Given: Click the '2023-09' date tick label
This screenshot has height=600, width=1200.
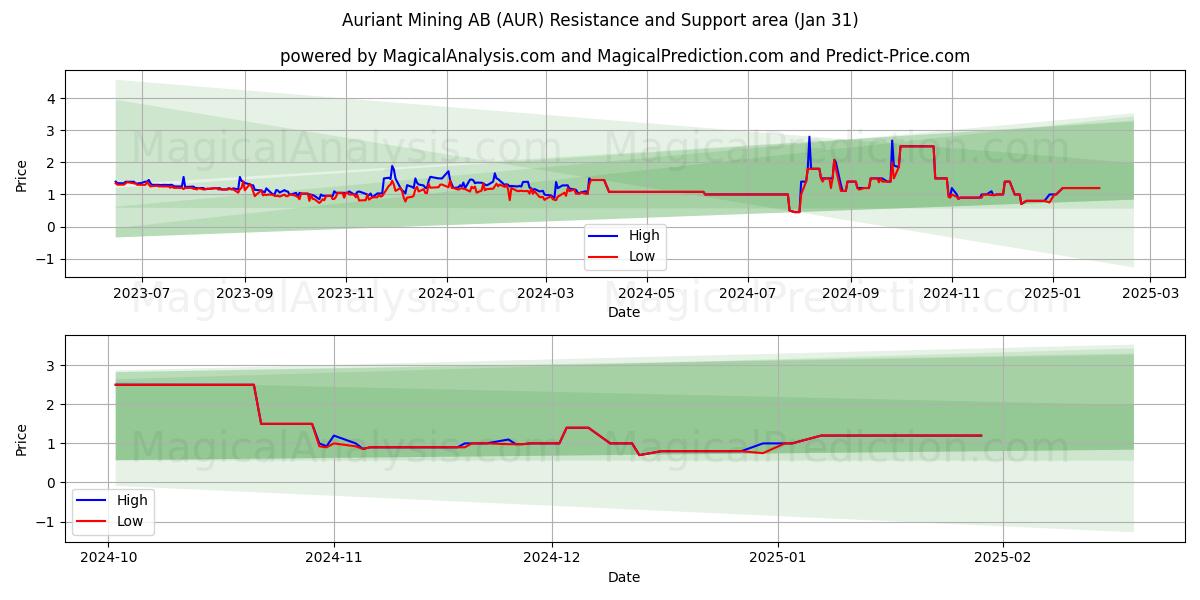Looking at the screenshot, I should [x=245, y=293].
